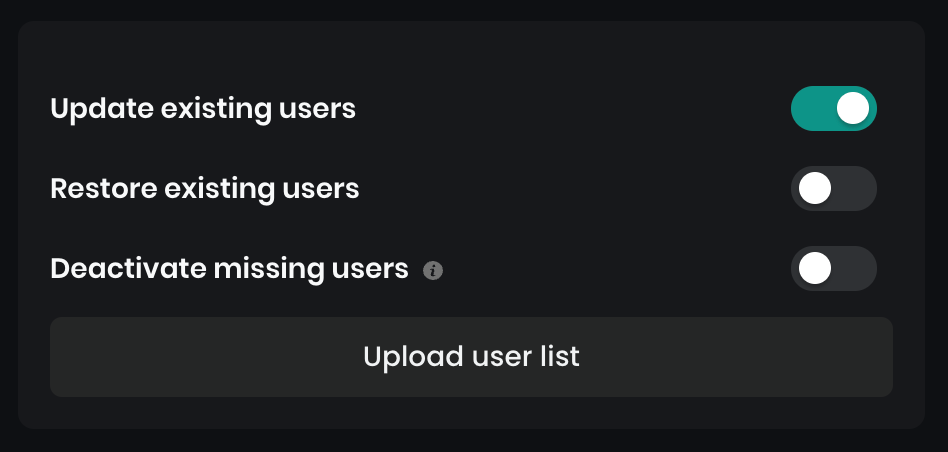This screenshot has width=948, height=452.
Task: Disable the Update existing users toggle
Action: (833, 108)
